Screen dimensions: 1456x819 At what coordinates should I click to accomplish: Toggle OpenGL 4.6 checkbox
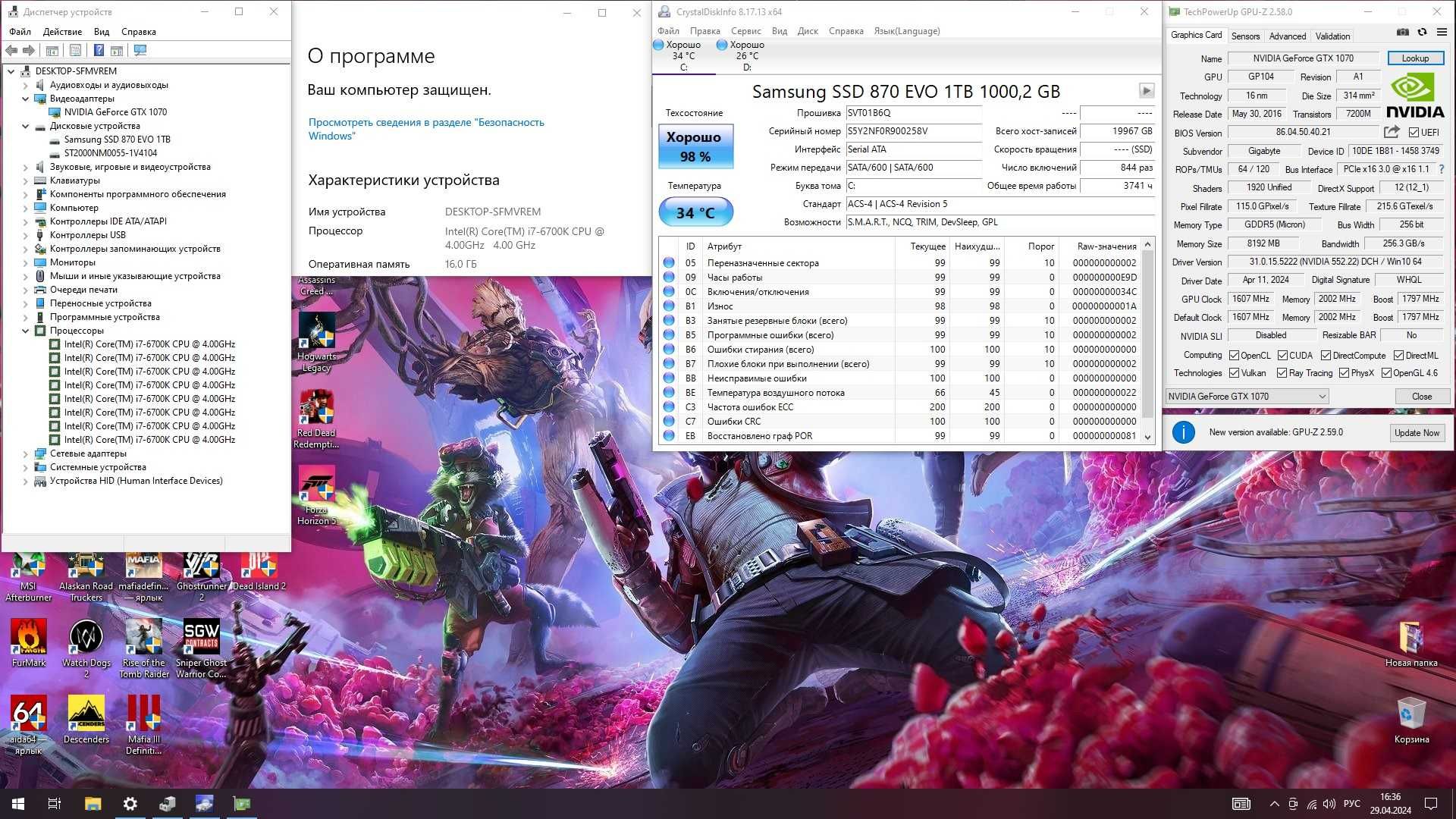pyautogui.click(x=1386, y=373)
